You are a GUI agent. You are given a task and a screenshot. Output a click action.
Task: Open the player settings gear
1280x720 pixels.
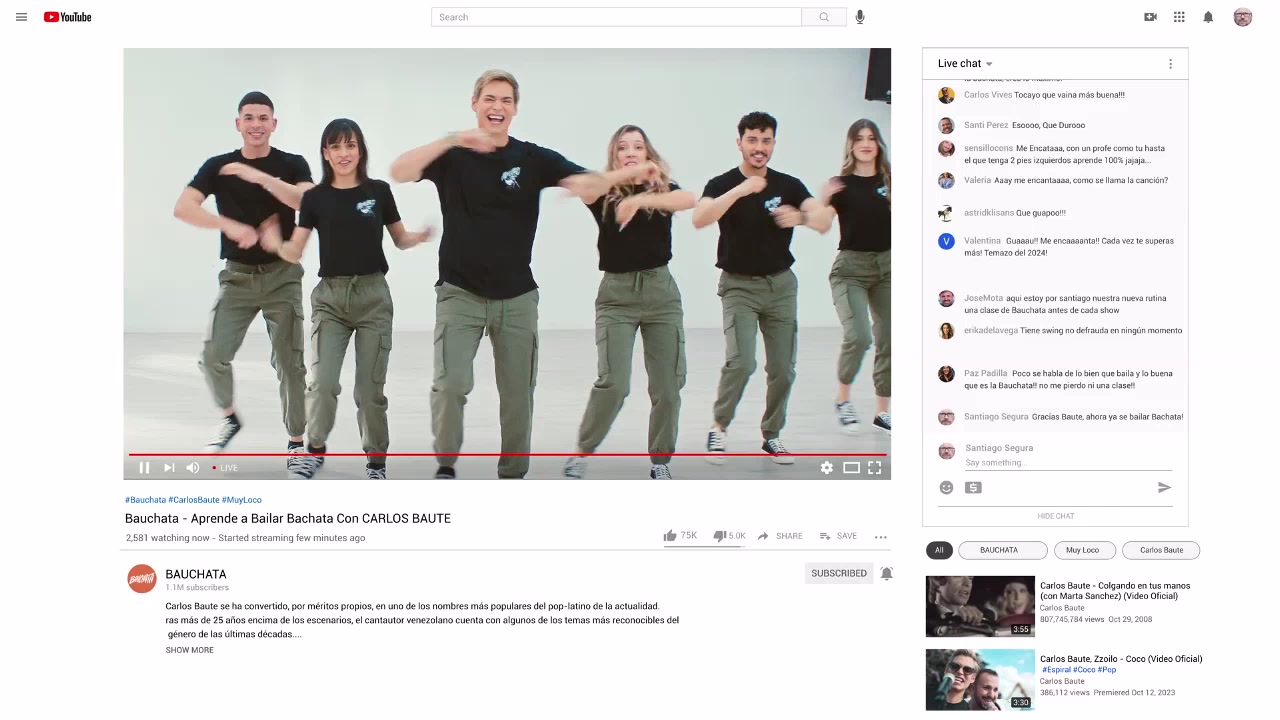click(x=827, y=467)
